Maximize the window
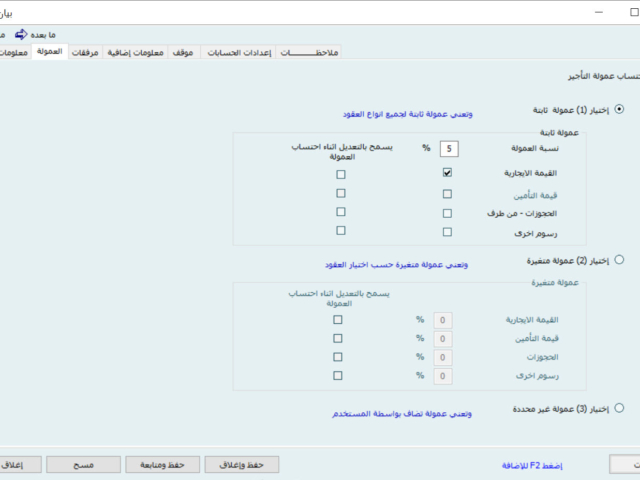Screen dimensions: 640x480 (x=634, y=12)
